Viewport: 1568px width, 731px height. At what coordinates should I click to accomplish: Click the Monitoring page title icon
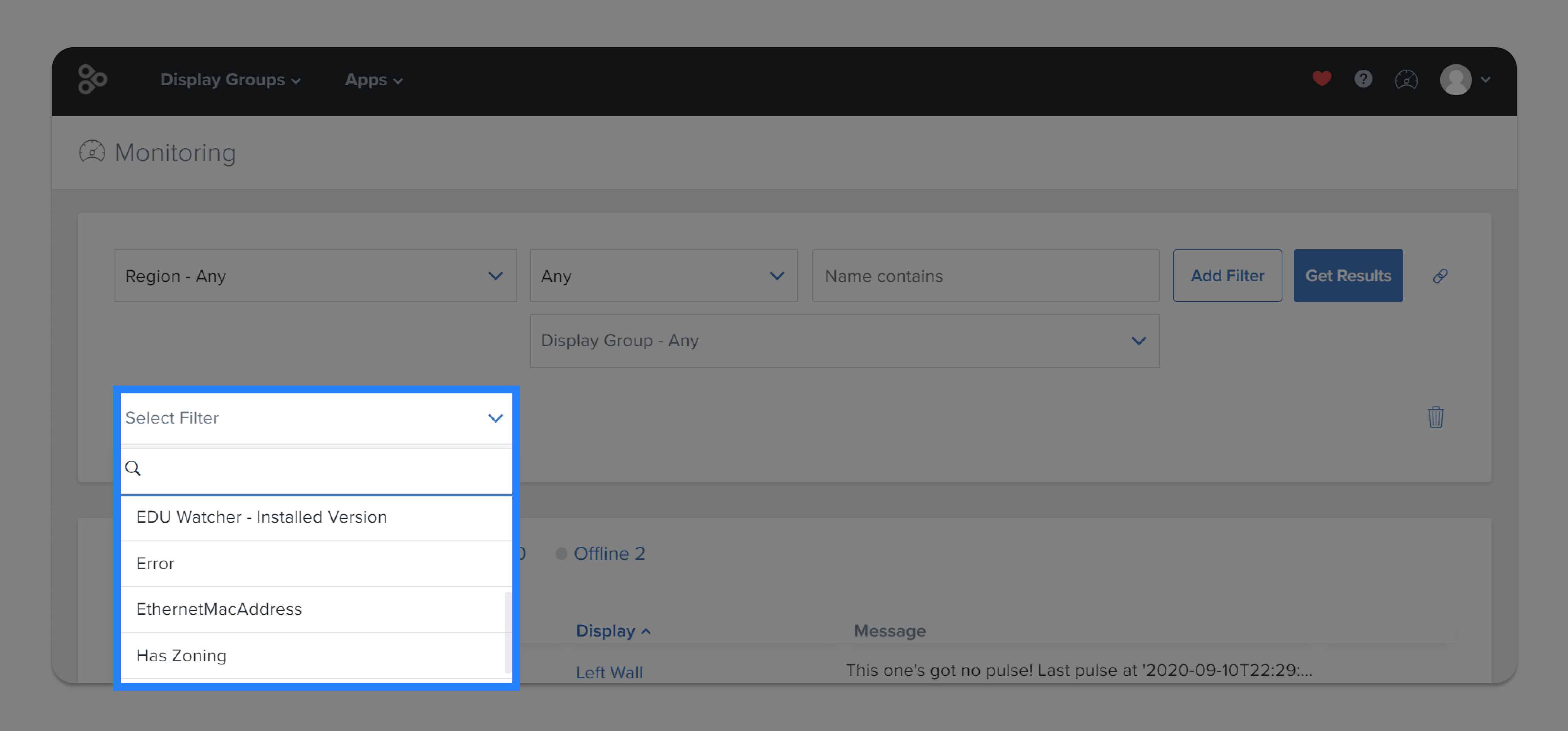coord(92,152)
